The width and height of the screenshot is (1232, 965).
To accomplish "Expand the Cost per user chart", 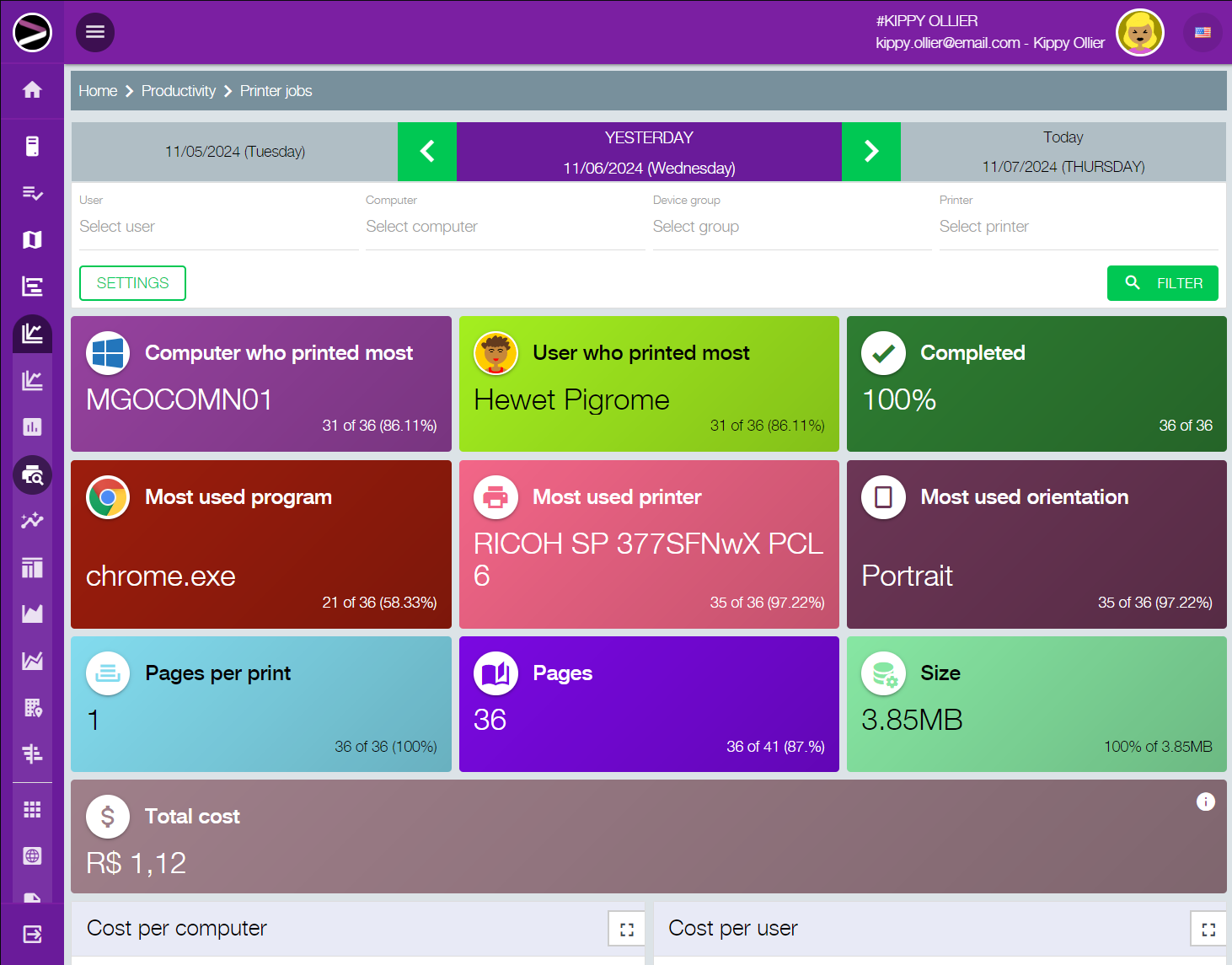I will point(1208,929).
